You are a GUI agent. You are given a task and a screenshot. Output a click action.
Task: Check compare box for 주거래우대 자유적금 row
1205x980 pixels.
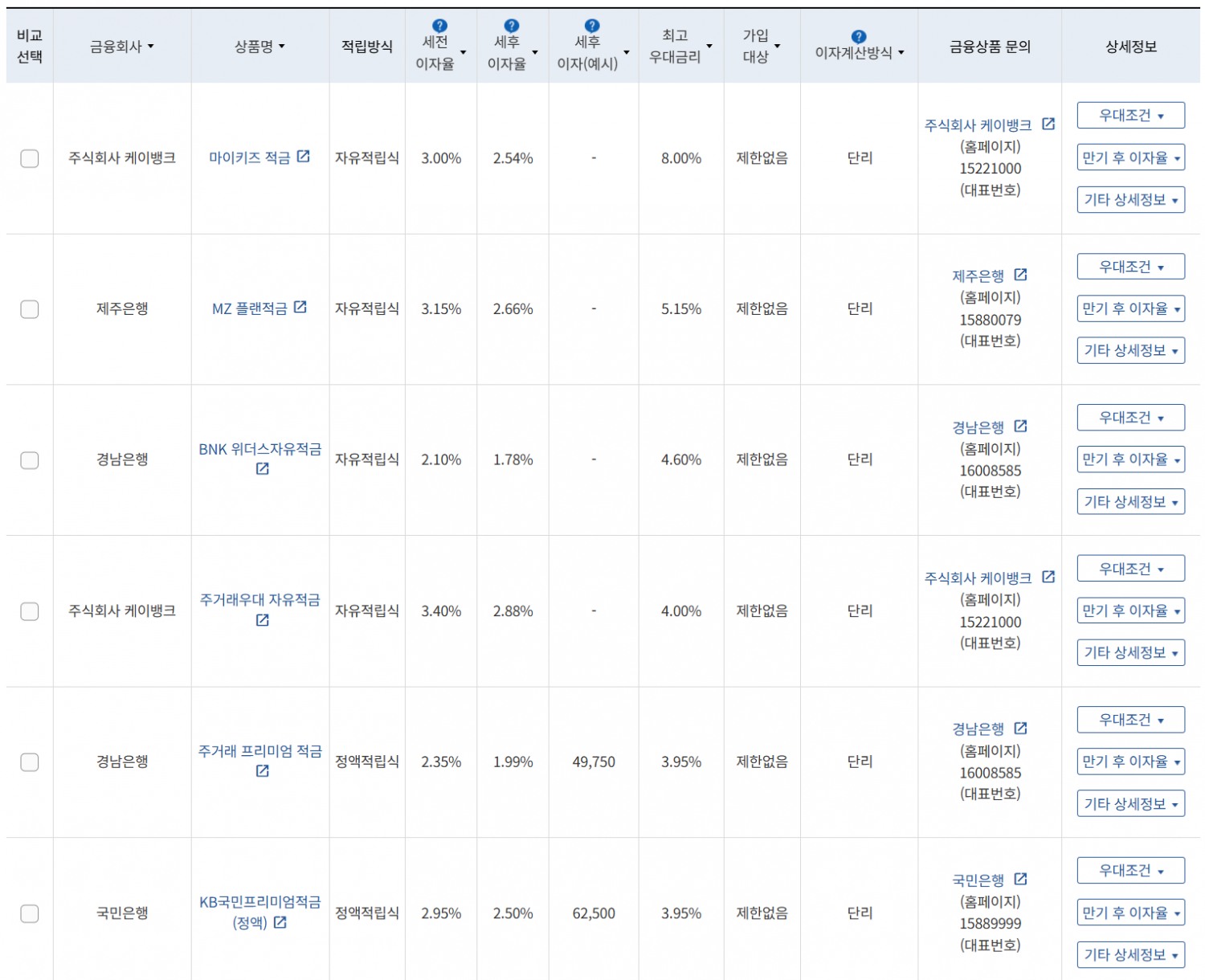coord(30,611)
